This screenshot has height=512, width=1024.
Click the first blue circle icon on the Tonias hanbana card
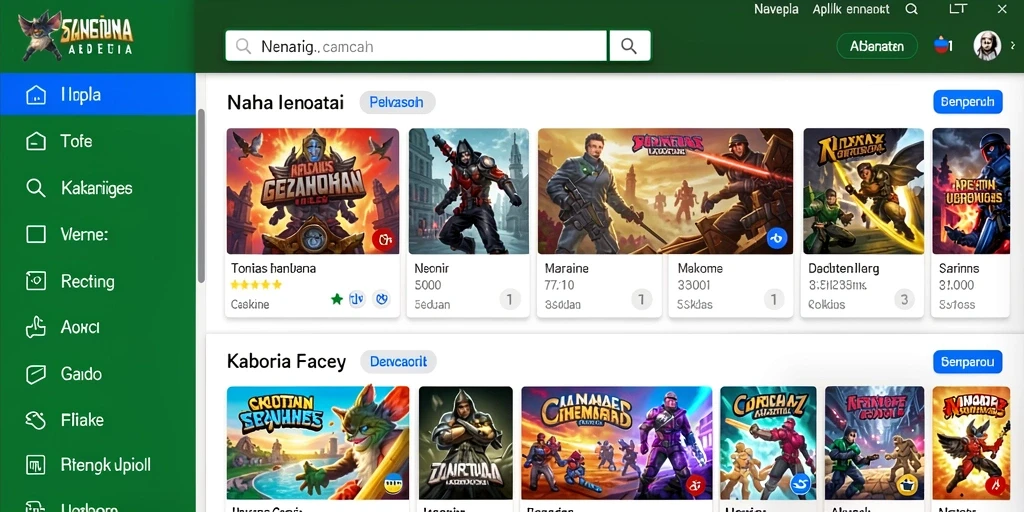[356, 299]
